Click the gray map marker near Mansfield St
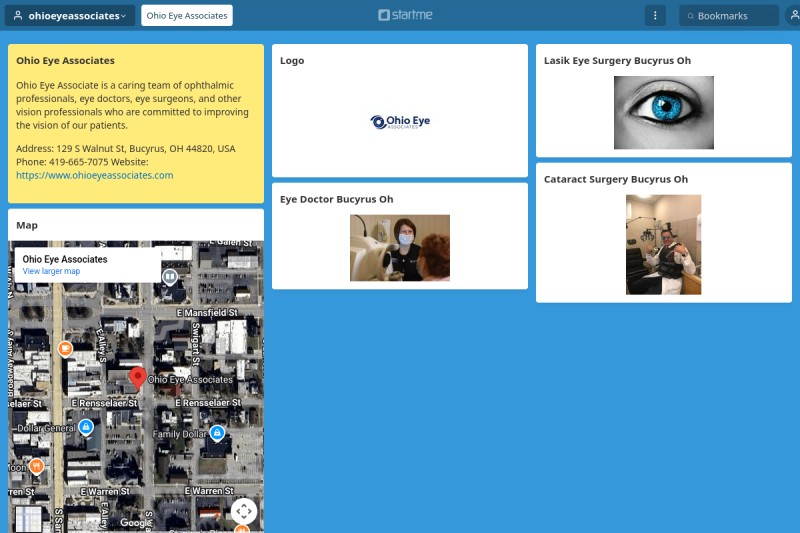Screen dimensions: 800x533 [170, 277]
